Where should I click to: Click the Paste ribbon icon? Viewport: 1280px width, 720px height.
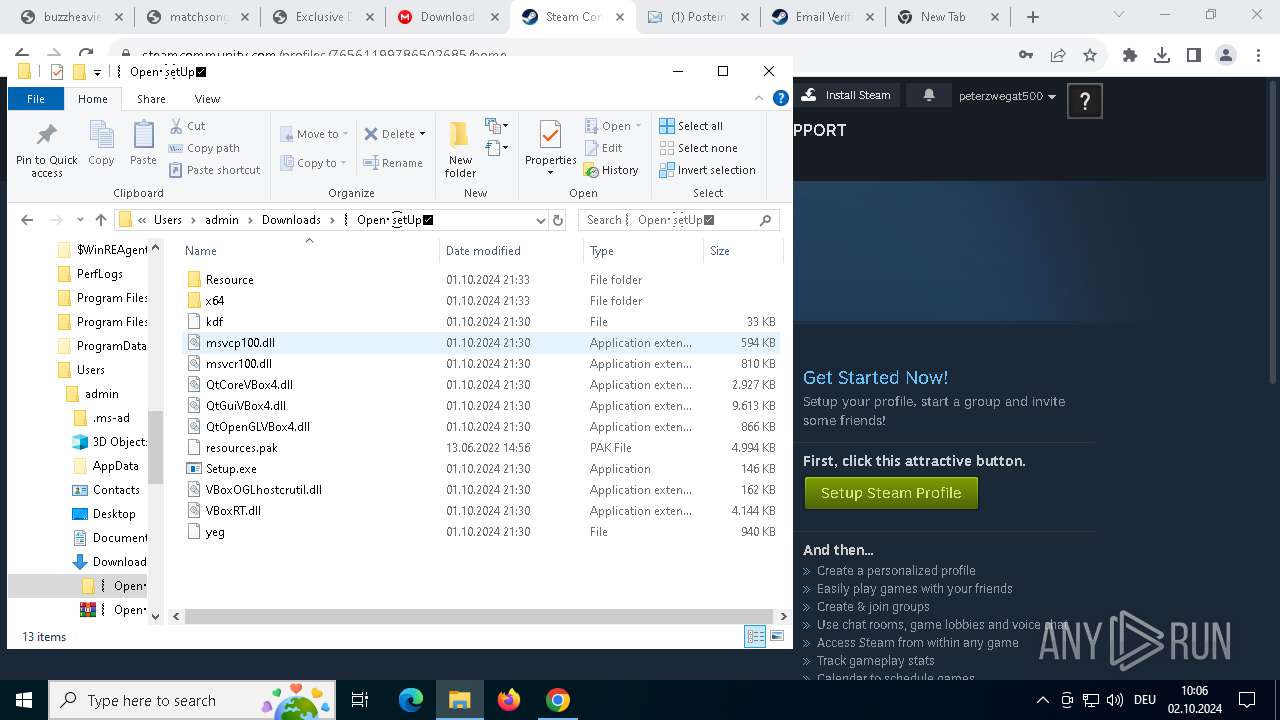coord(143,143)
